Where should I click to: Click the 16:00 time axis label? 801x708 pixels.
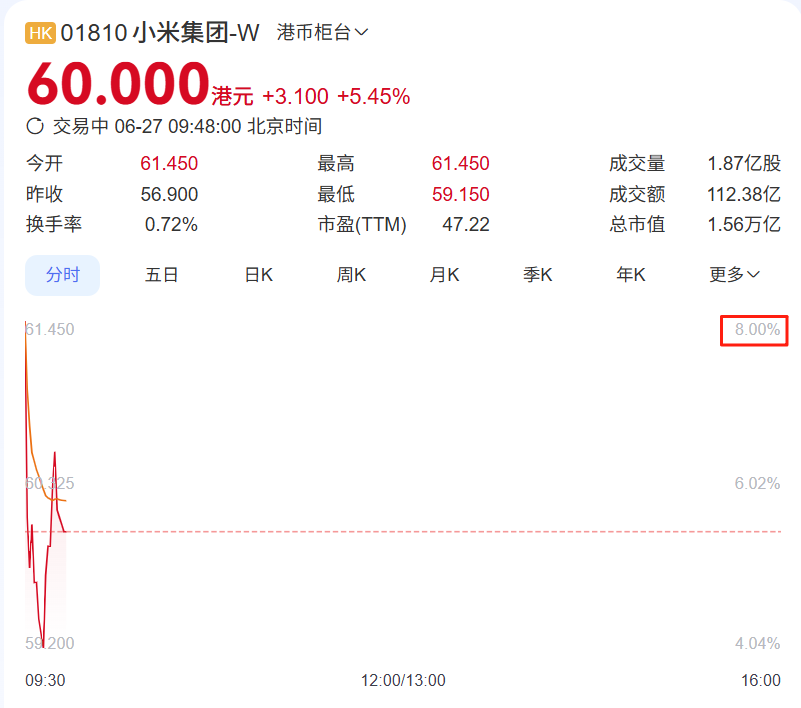point(761,680)
